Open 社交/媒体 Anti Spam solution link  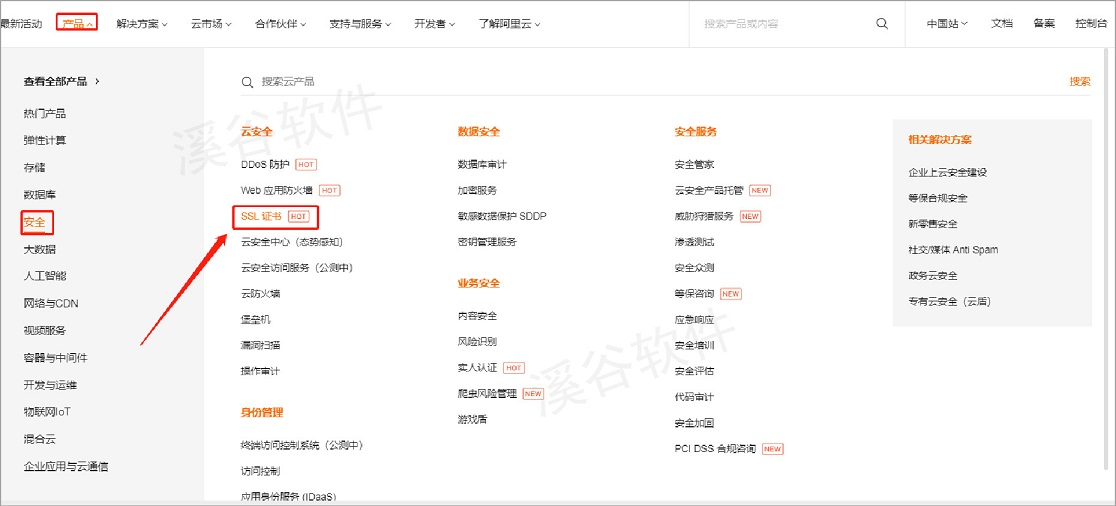coord(953,250)
